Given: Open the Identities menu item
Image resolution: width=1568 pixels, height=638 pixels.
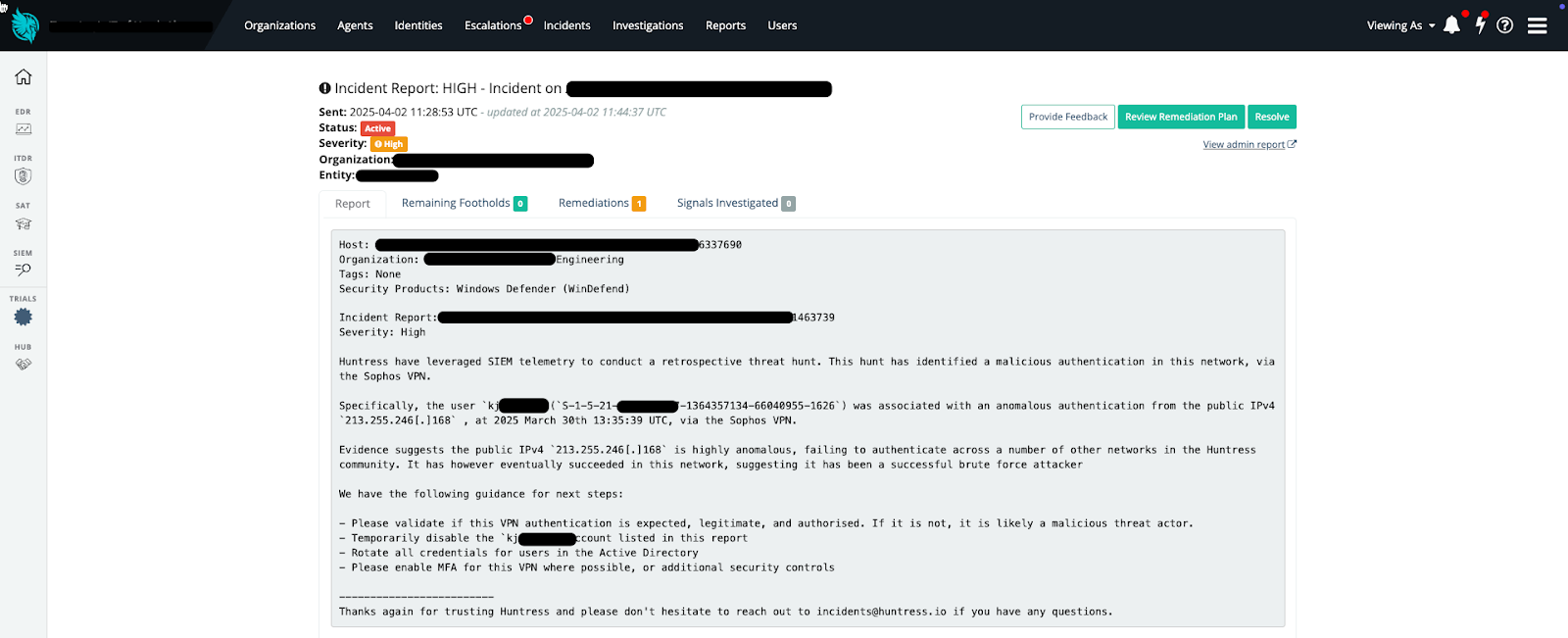Looking at the screenshot, I should [x=418, y=25].
